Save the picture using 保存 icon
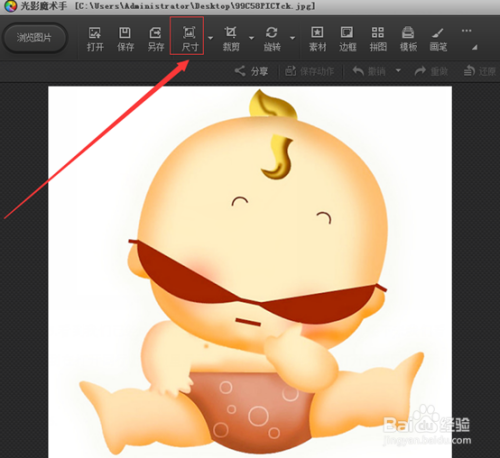The image size is (500, 458). tap(125, 39)
